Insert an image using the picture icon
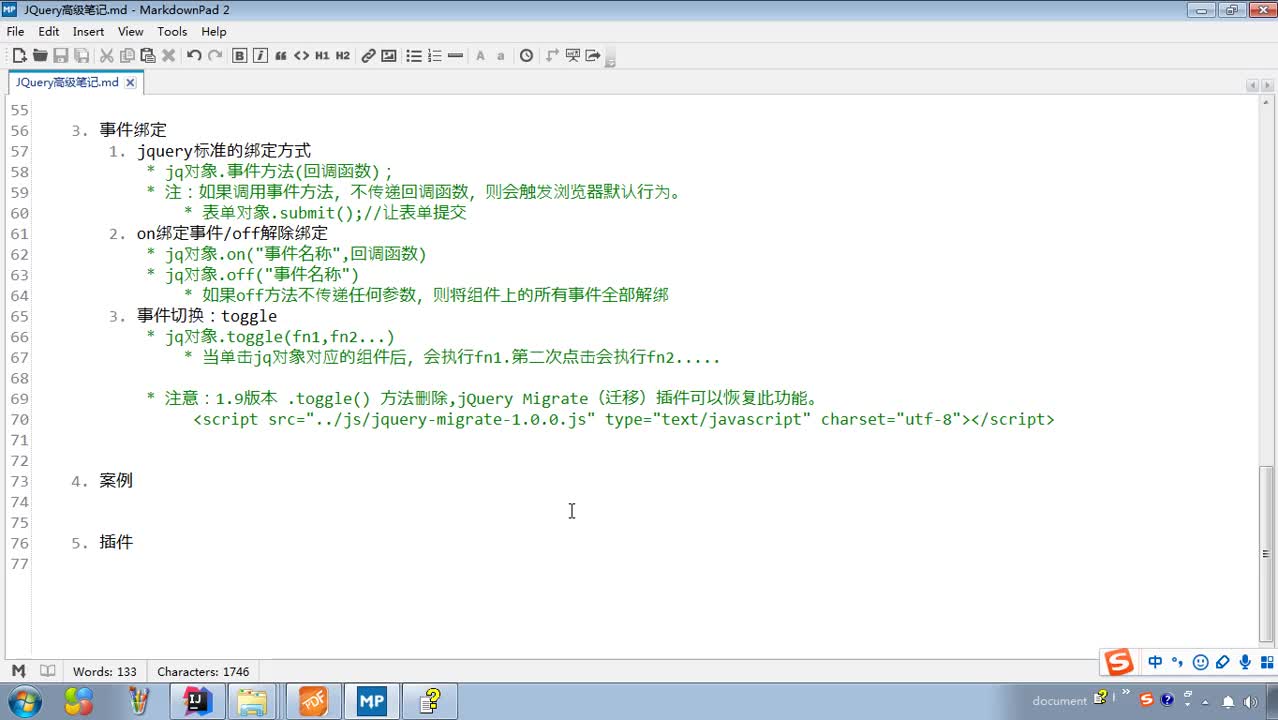 click(x=389, y=56)
